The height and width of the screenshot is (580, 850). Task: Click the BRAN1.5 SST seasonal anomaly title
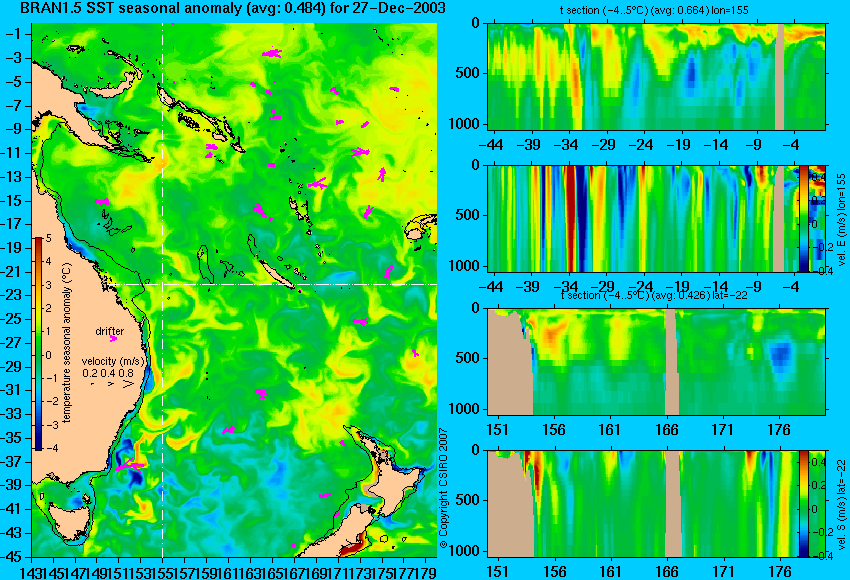coord(233,8)
